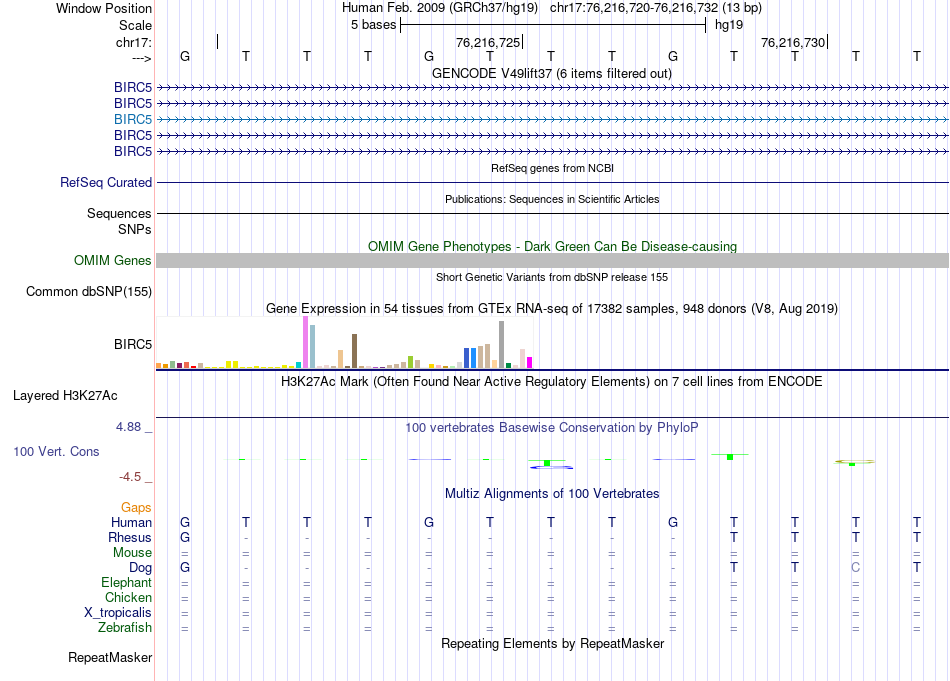Screen dimensions: 950x681
Task: Click the Human Feb. 2009 (GRCh37/hg19) text
Action: [440, 8]
